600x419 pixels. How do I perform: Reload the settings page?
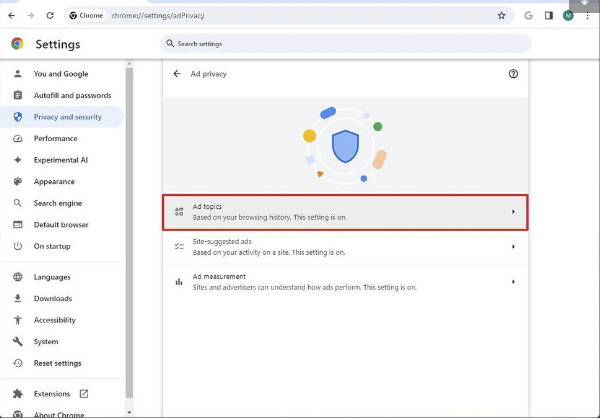(x=50, y=16)
